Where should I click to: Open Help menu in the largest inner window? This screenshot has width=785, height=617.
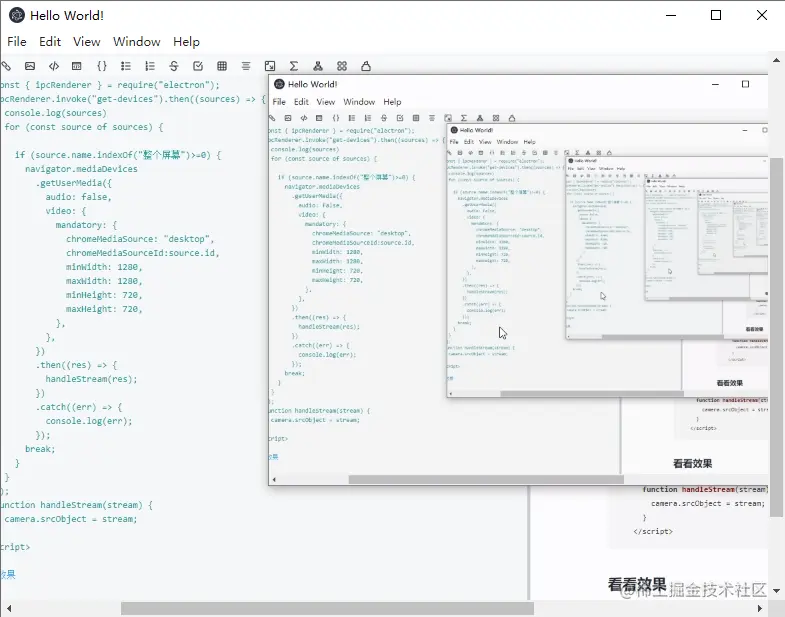pyautogui.click(x=392, y=102)
